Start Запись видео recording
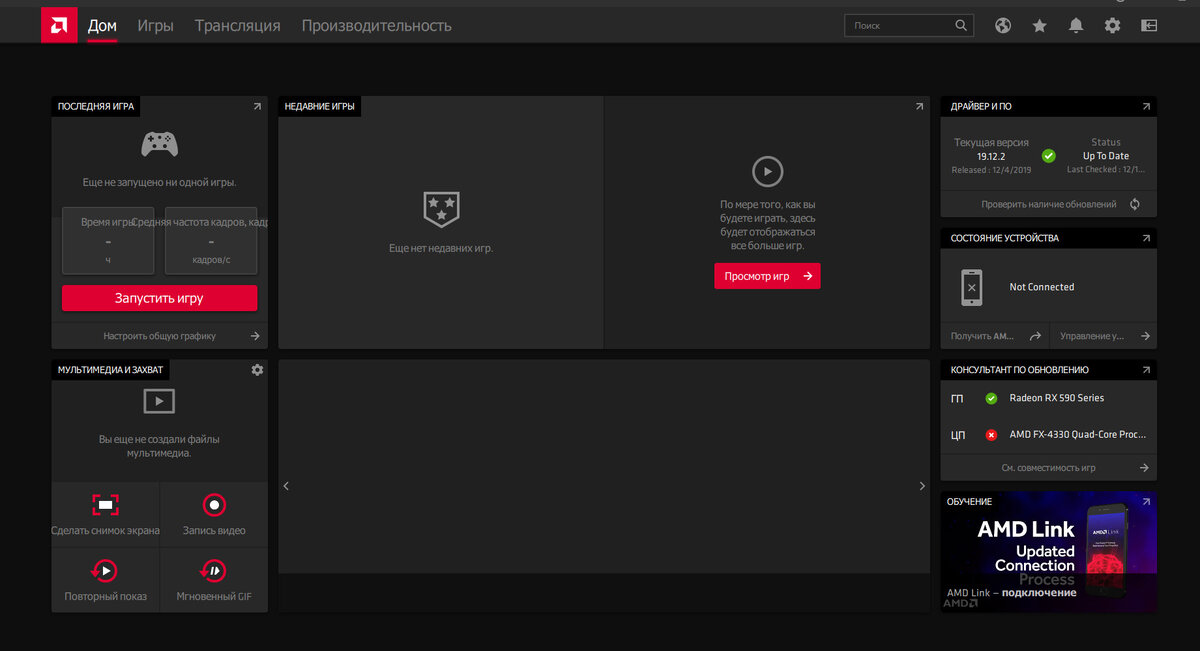The height and width of the screenshot is (651, 1200). tap(214, 514)
